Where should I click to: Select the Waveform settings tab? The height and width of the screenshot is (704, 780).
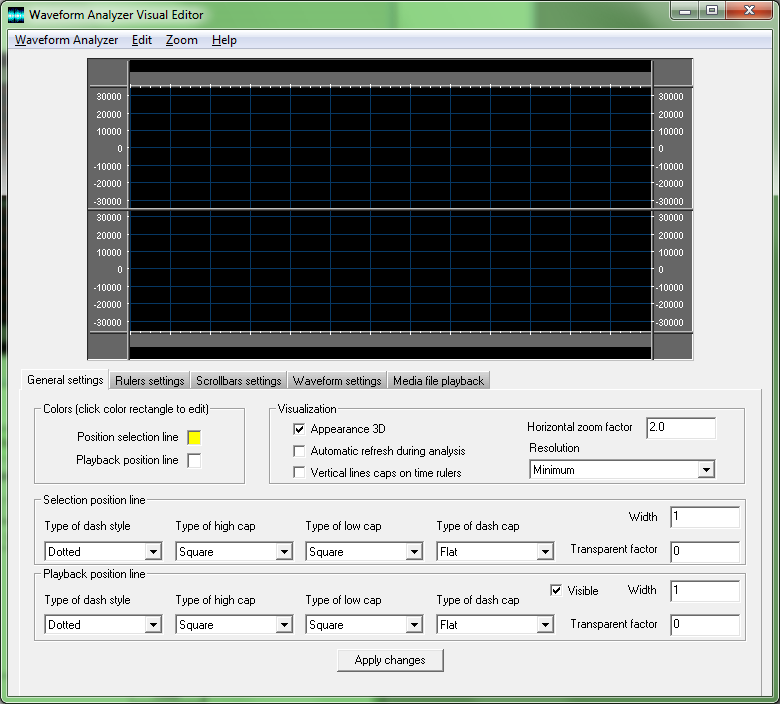click(x=337, y=381)
